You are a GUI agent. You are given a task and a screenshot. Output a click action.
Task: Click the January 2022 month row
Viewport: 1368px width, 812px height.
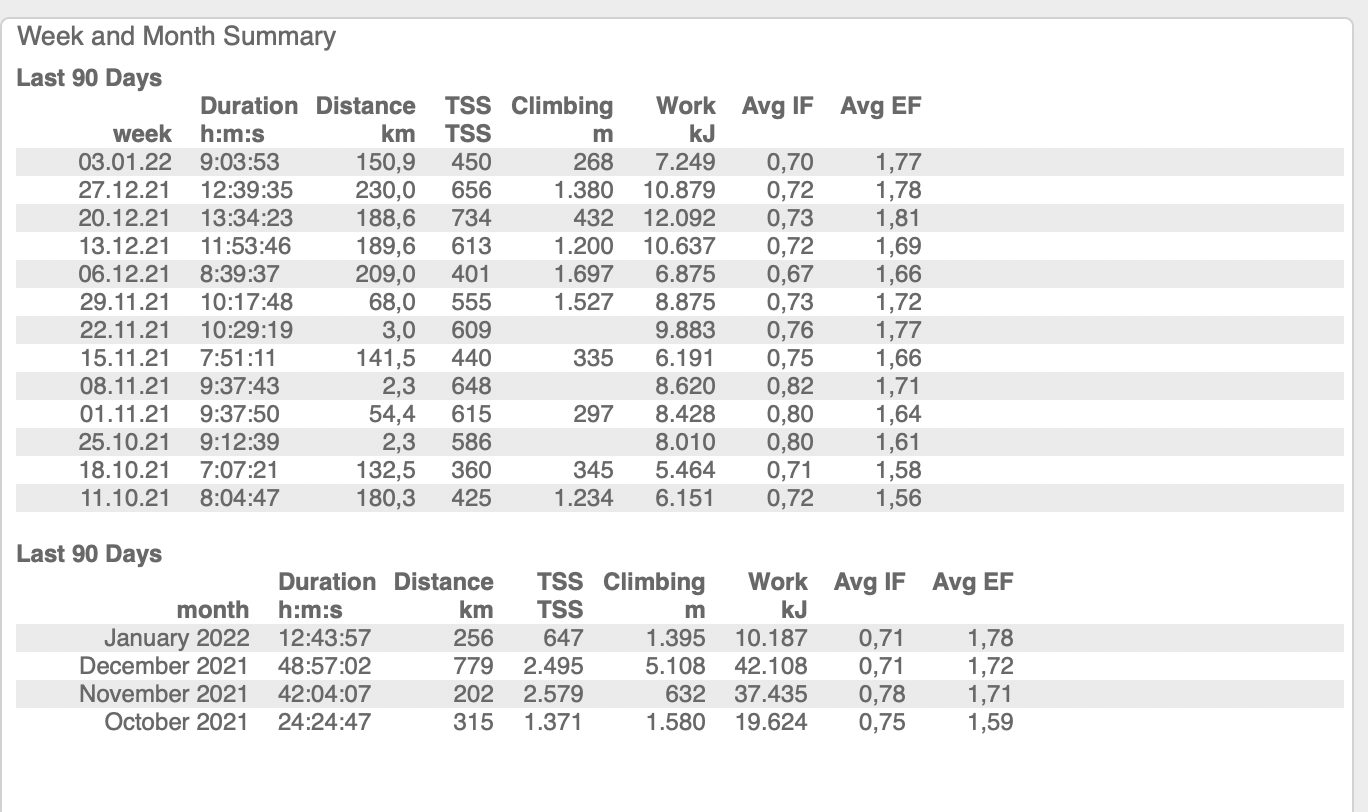tap(177, 638)
